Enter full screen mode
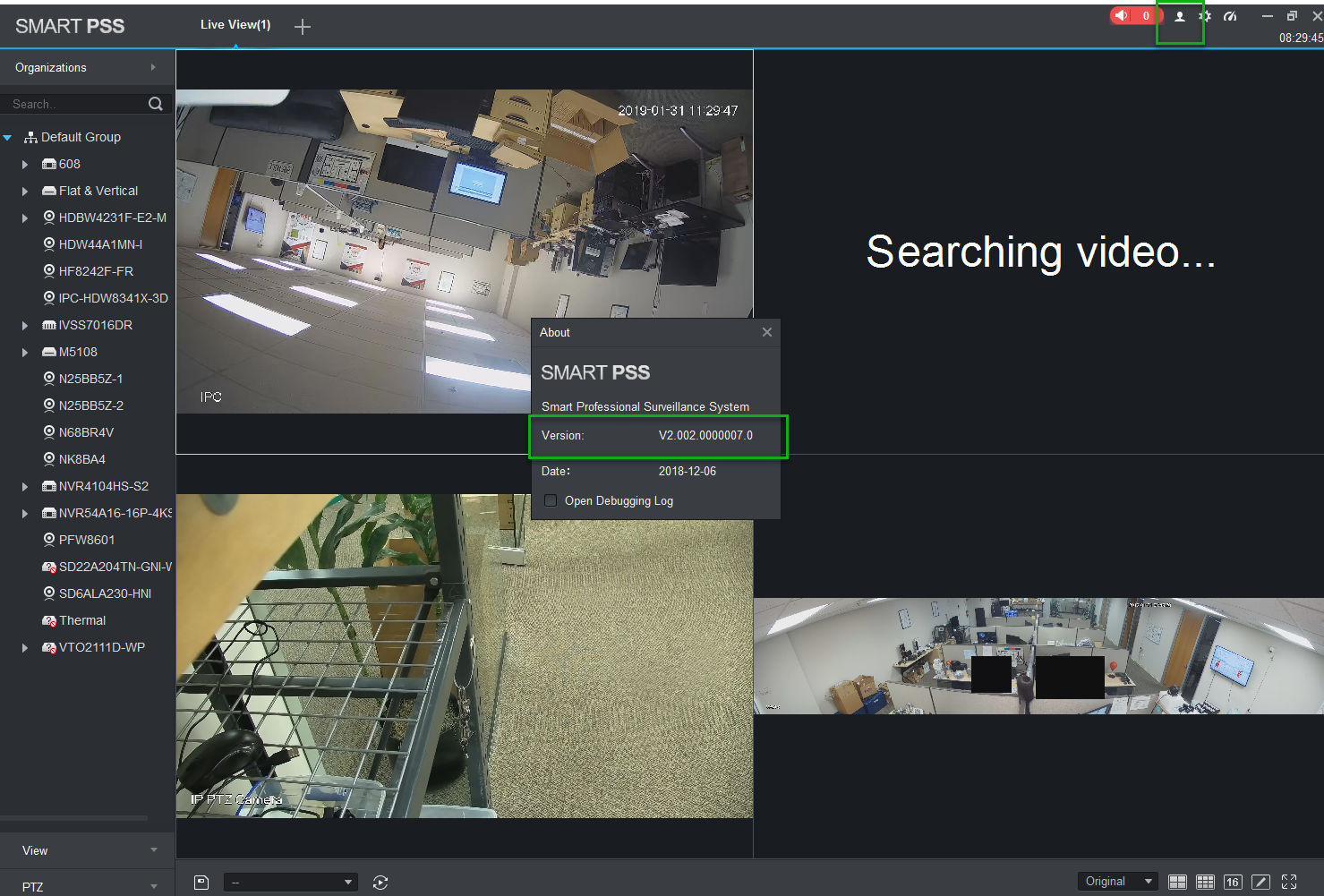Screen dimensions: 1324x896 (x=1289, y=882)
